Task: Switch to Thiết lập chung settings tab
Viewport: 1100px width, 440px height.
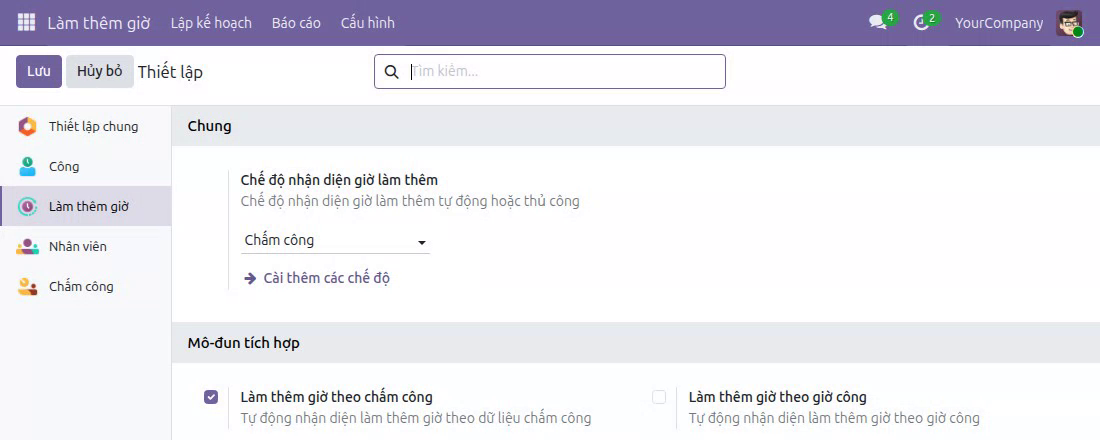Action: click(x=86, y=127)
